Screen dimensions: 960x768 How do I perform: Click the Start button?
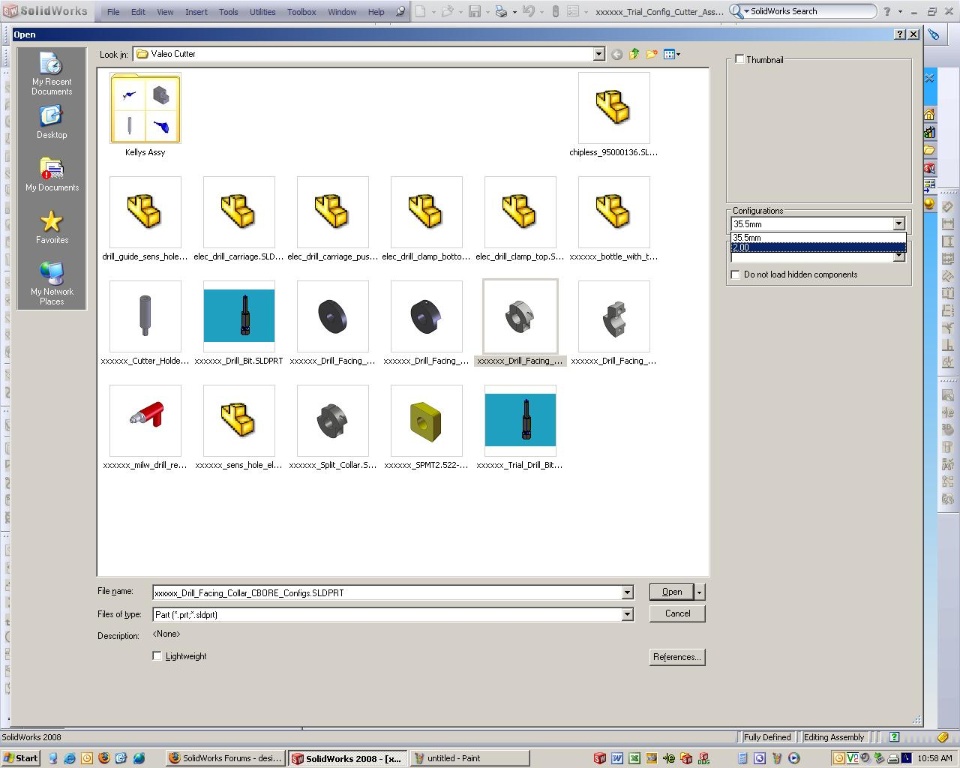(x=20, y=758)
